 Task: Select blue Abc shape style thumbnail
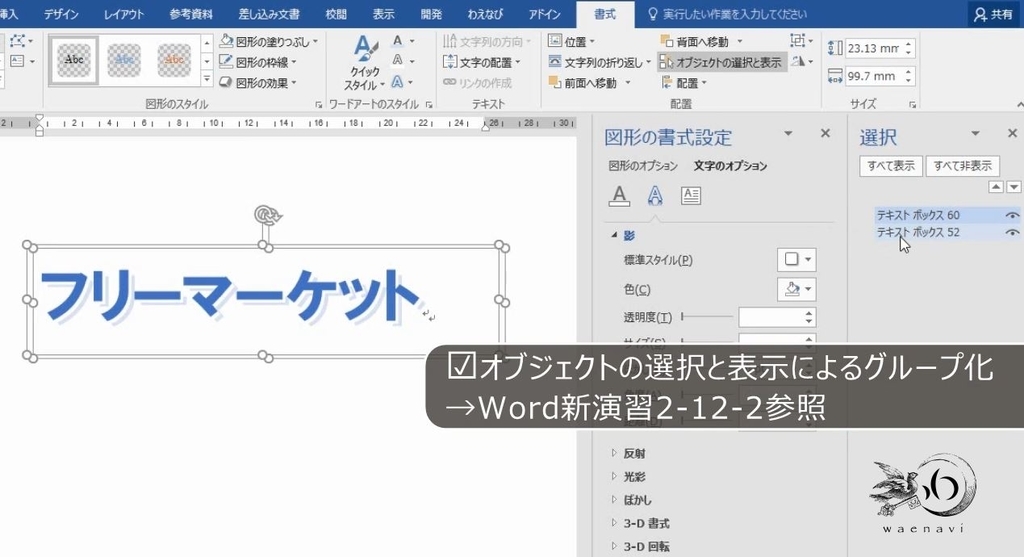124,61
